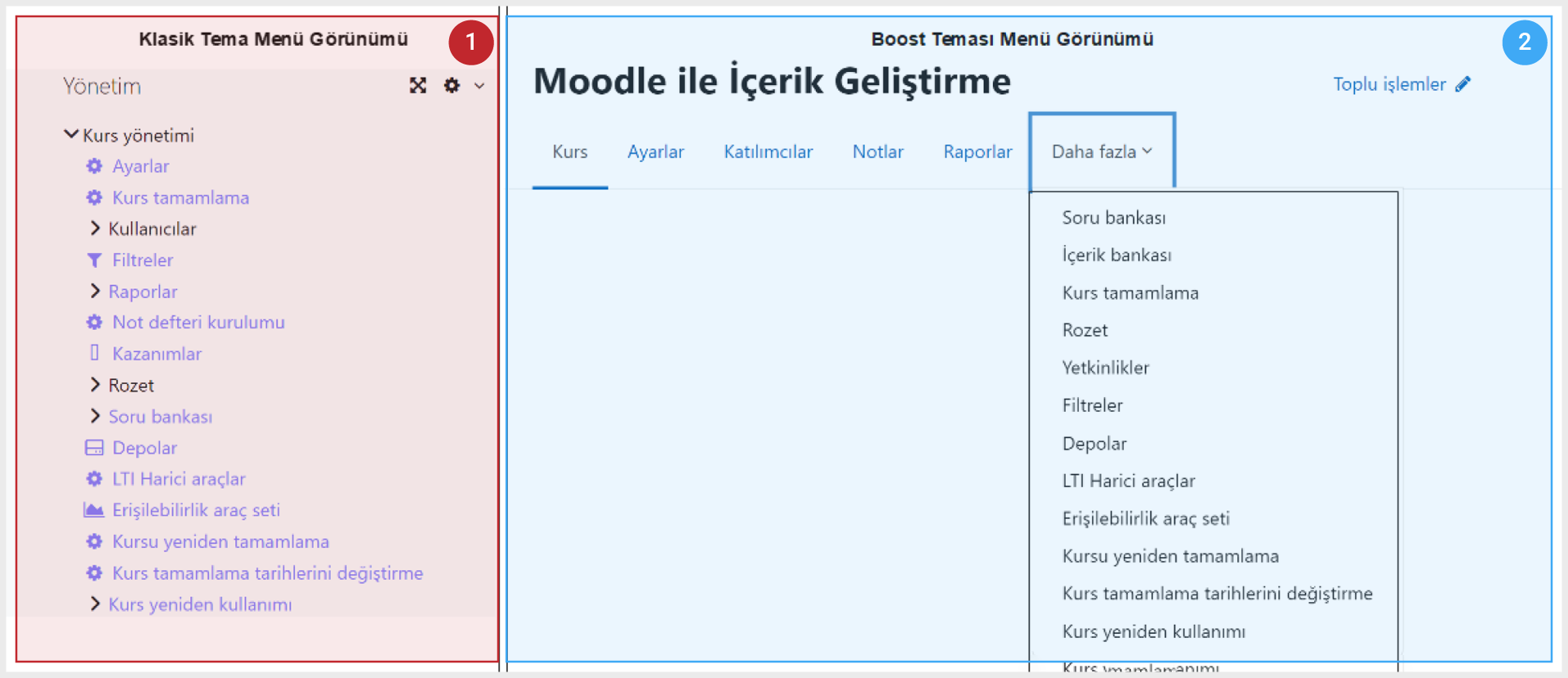1568x678 pixels.
Task: Click the funnel icon next to Filtreler
Action: pos(95,261)
